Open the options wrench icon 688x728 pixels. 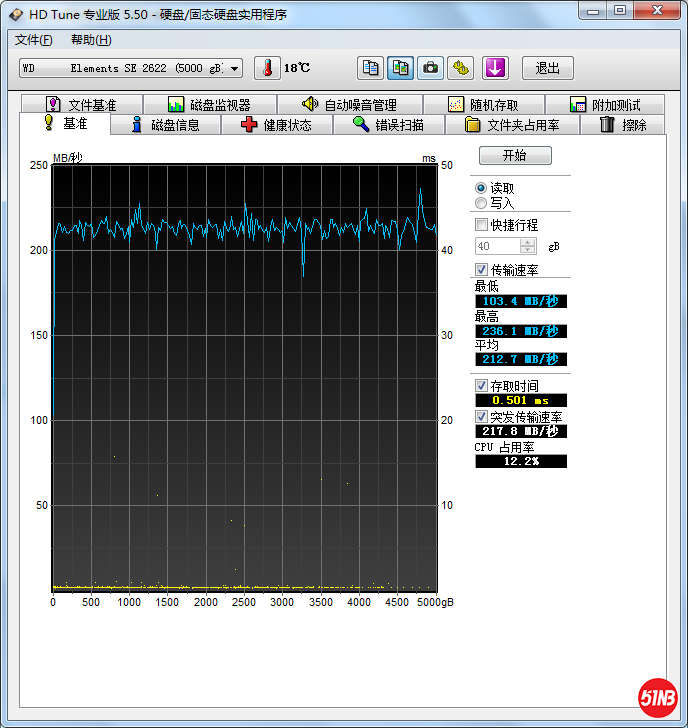pyautogui.click(x=460, y=68)
